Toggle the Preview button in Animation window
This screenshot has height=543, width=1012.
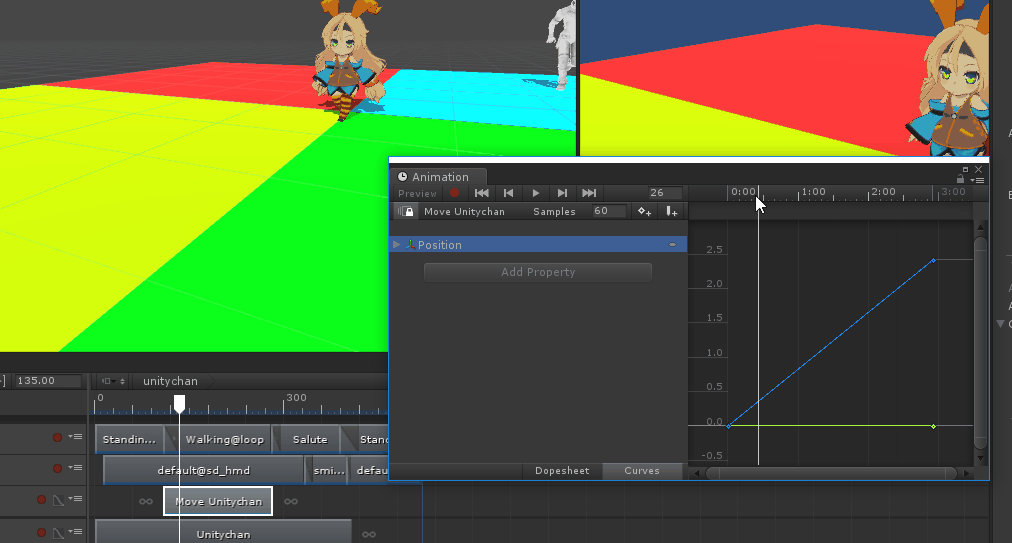pos(417,193)
